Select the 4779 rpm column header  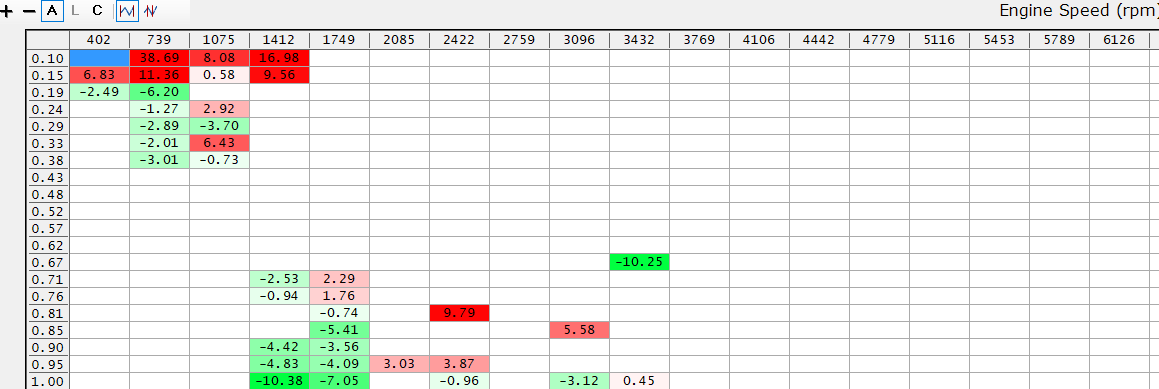pos(879,40)
